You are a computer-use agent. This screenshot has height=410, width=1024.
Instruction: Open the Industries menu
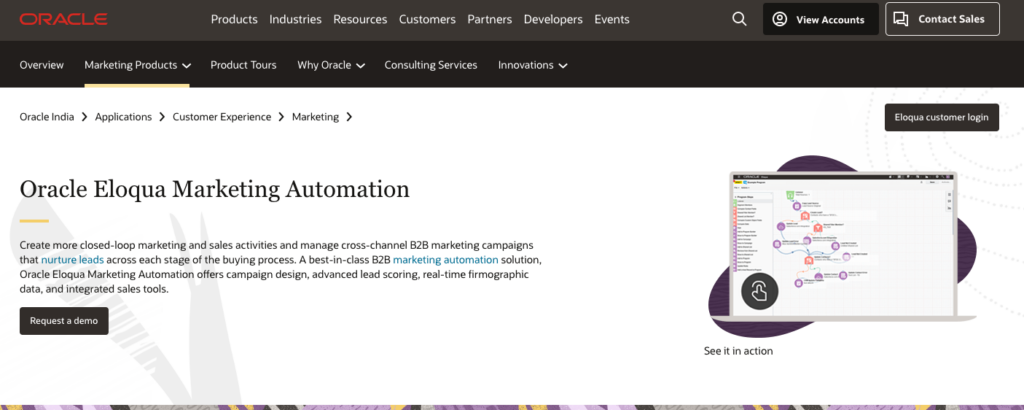[295, 20]
